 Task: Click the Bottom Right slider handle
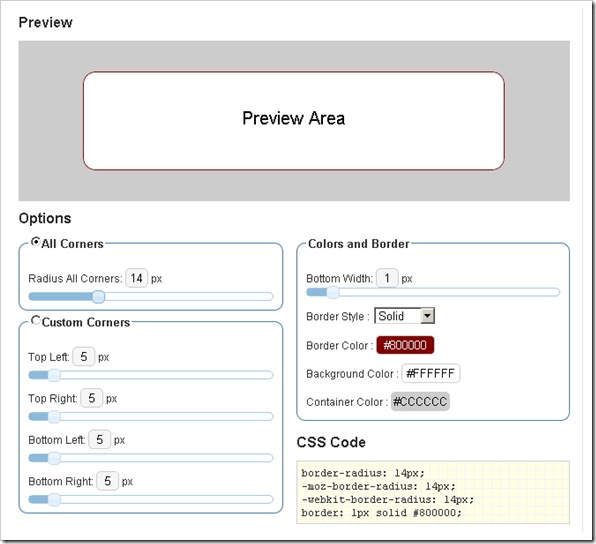(54, 500)
